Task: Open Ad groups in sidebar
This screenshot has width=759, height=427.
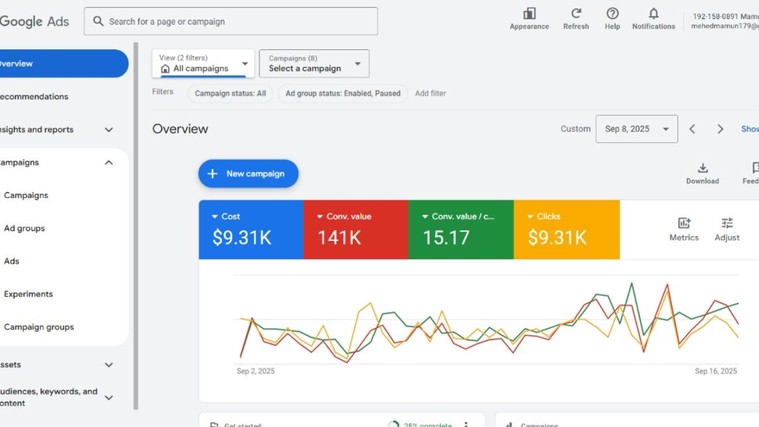Action: (24, 228)
